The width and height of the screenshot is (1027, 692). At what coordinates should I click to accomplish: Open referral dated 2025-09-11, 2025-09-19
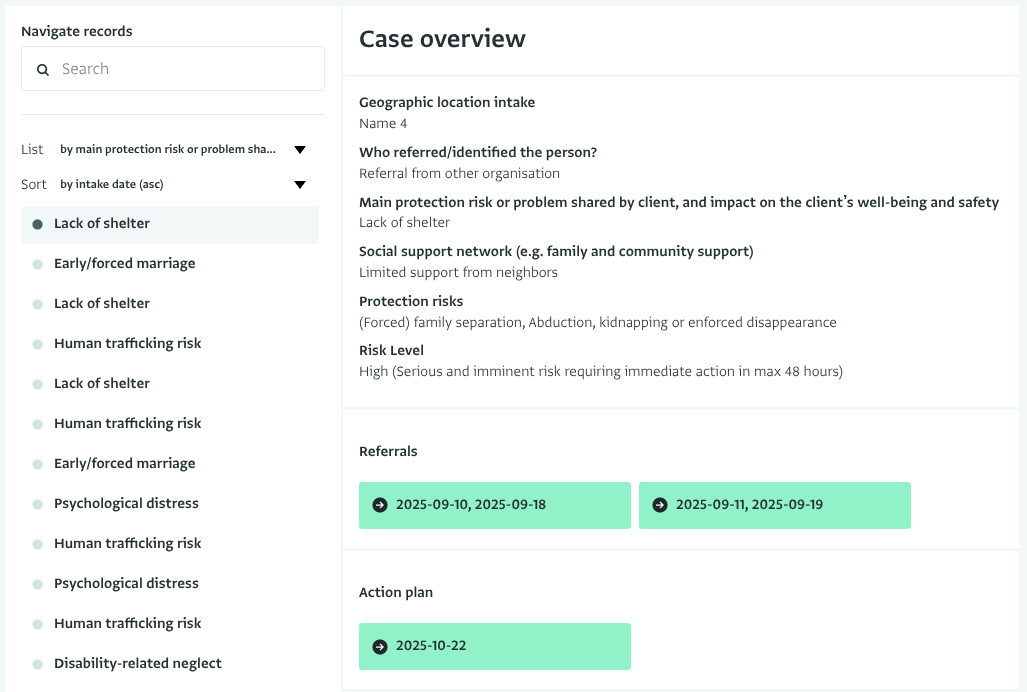pyautogui.click(x=774, y=505)
